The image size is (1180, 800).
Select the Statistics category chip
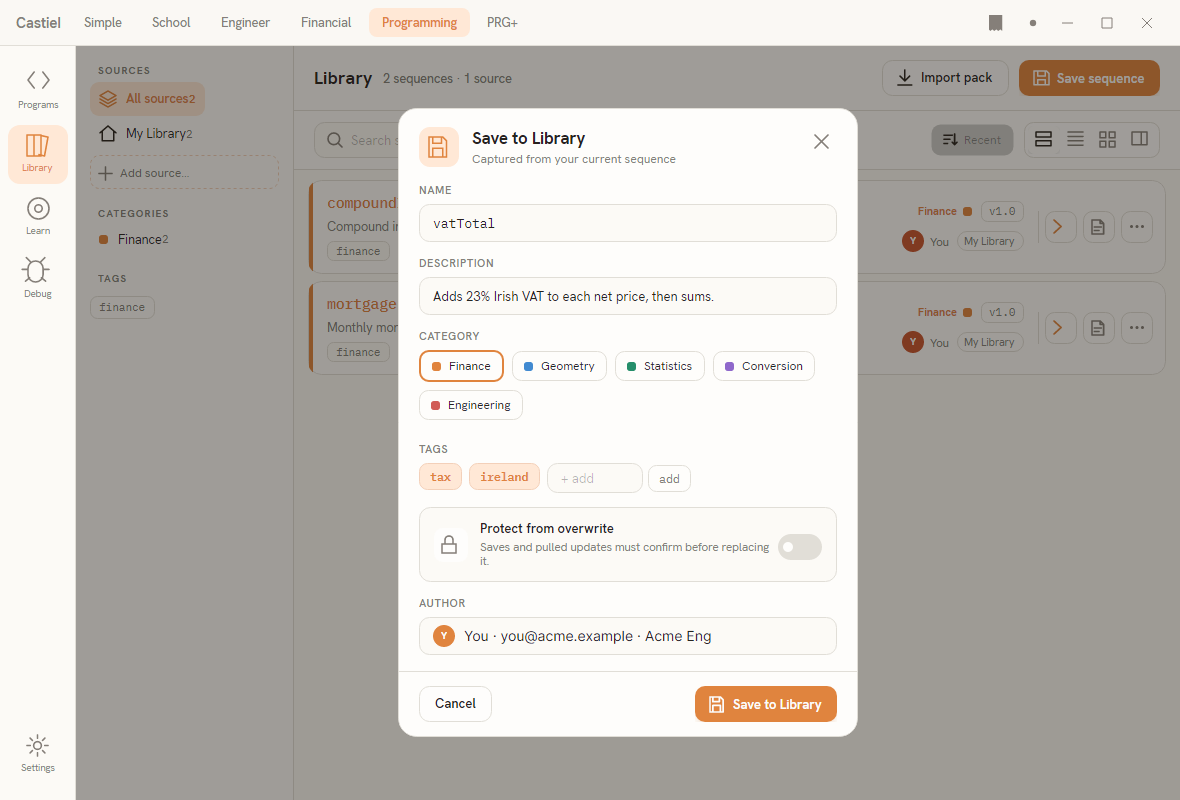point(659,367)
